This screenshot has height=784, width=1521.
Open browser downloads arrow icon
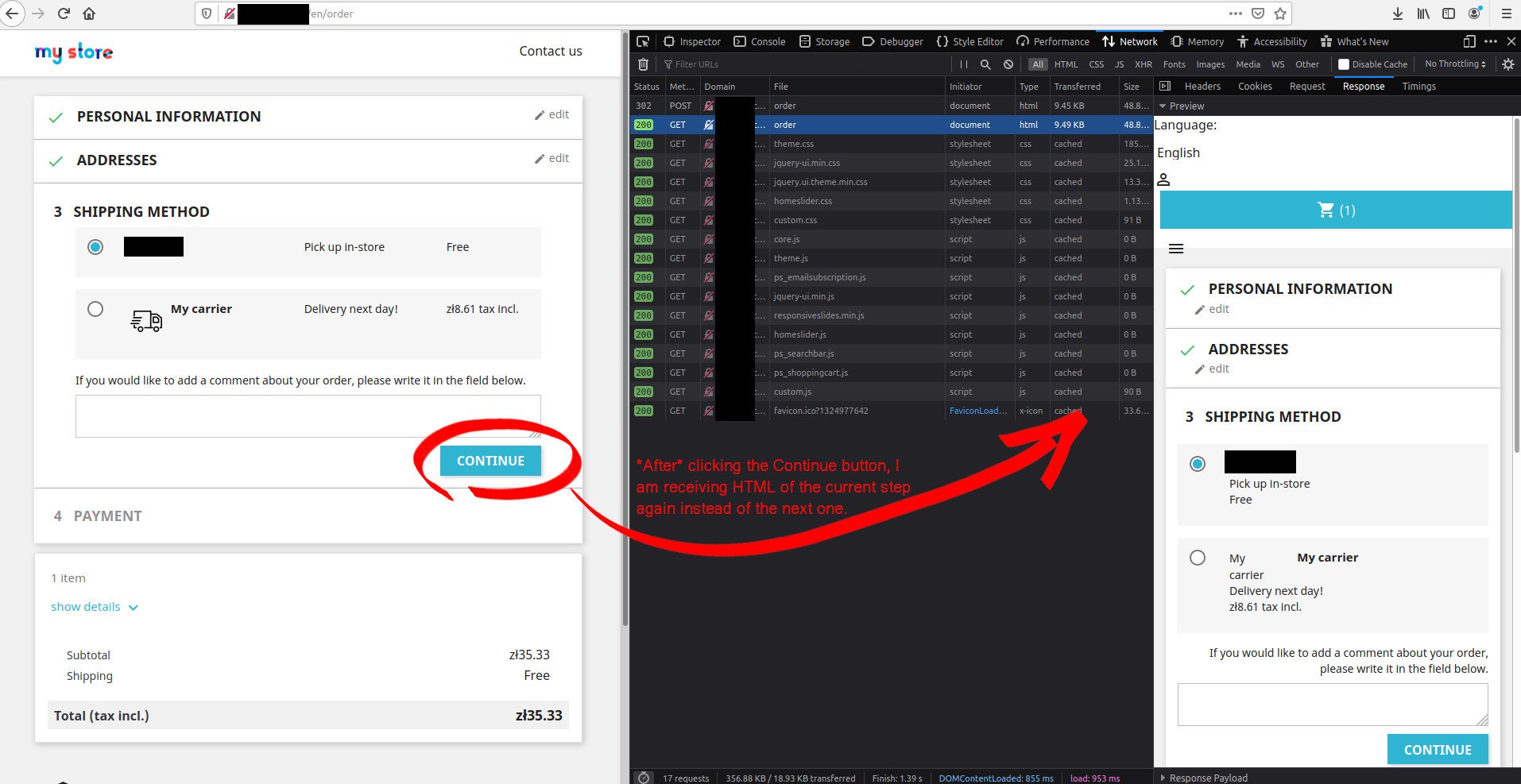coord(1398,14)
